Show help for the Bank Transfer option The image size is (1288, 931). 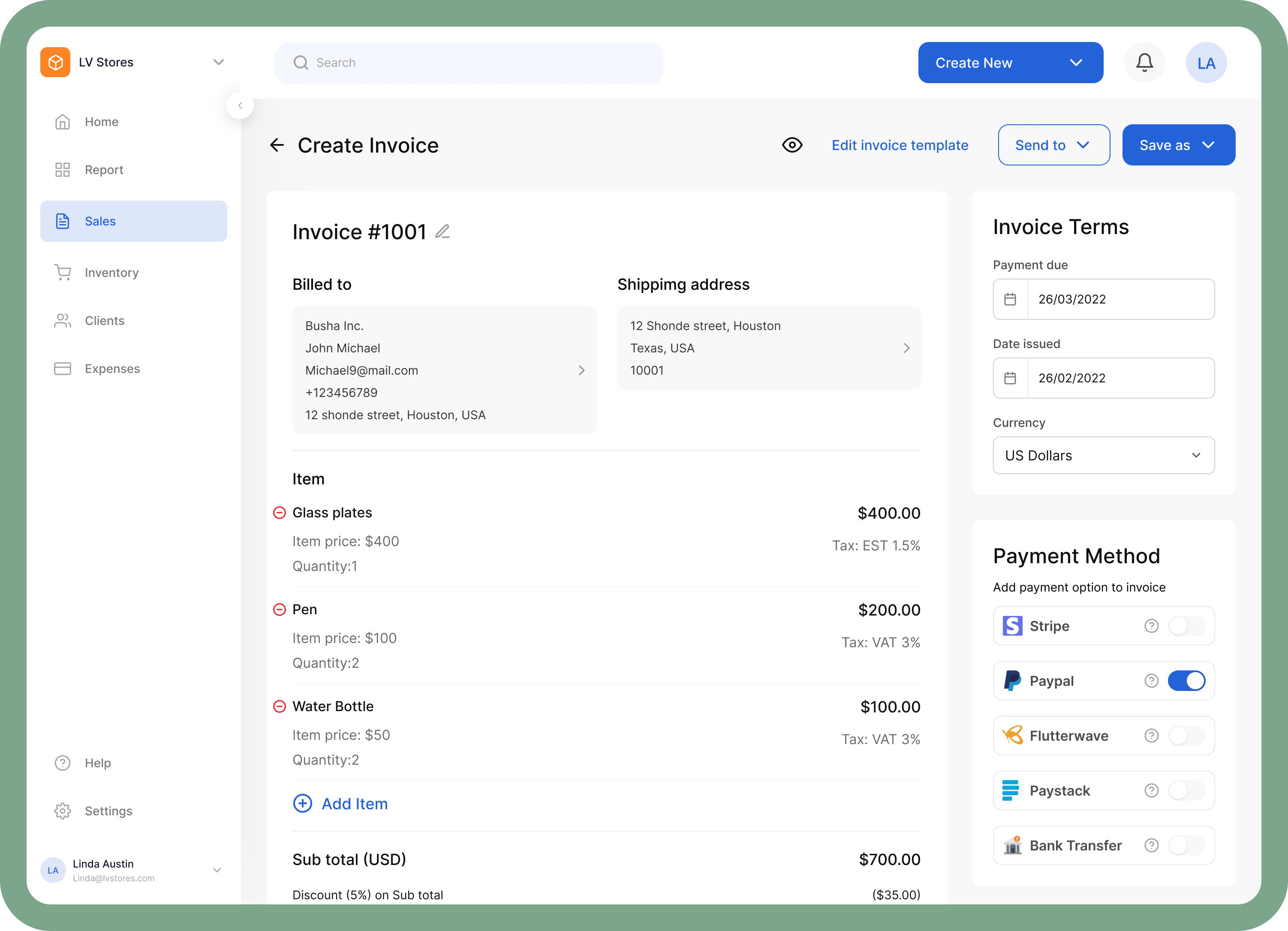tap(1151, 846)
